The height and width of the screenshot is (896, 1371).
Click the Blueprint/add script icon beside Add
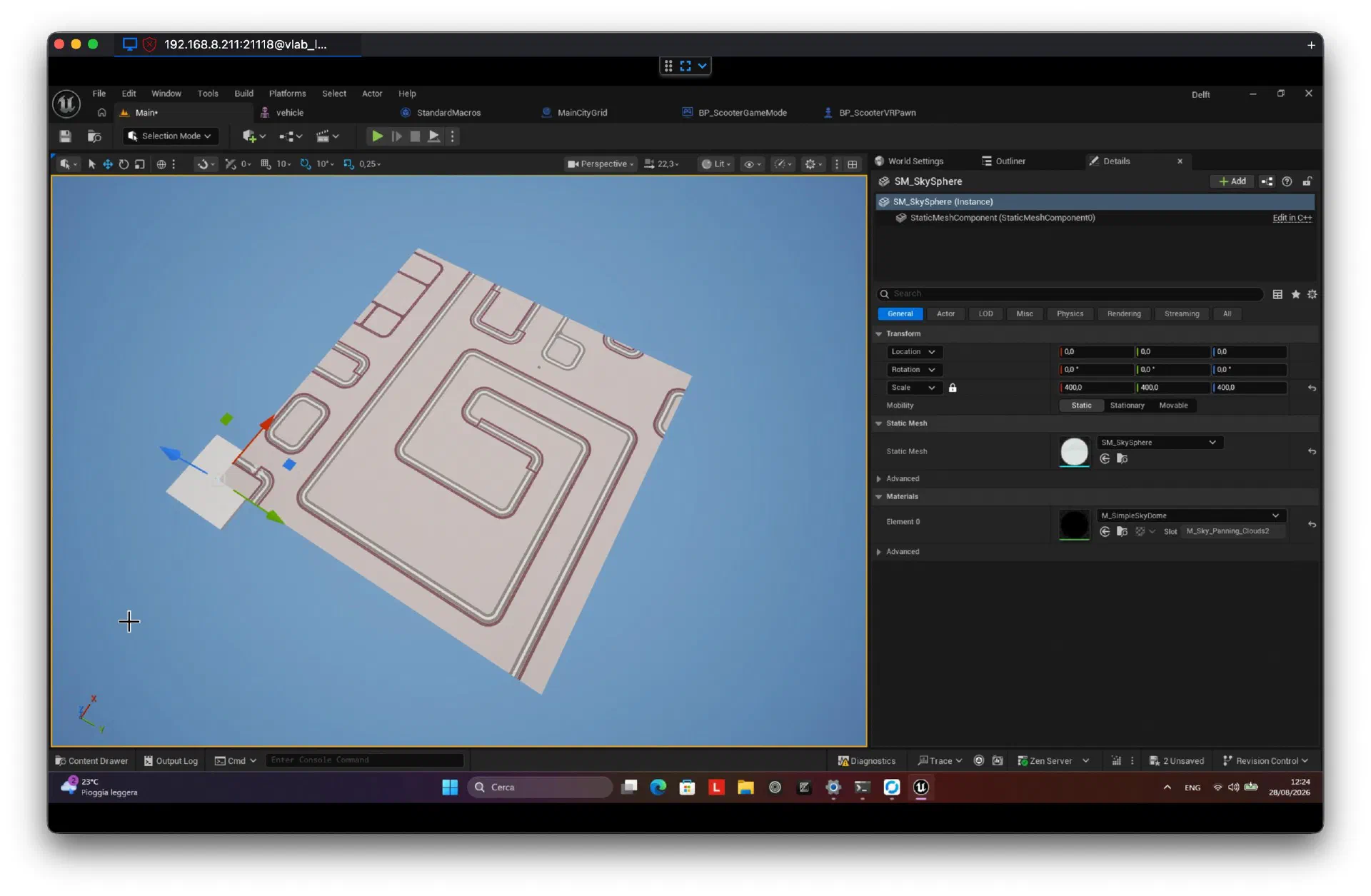pos(1267,181)
